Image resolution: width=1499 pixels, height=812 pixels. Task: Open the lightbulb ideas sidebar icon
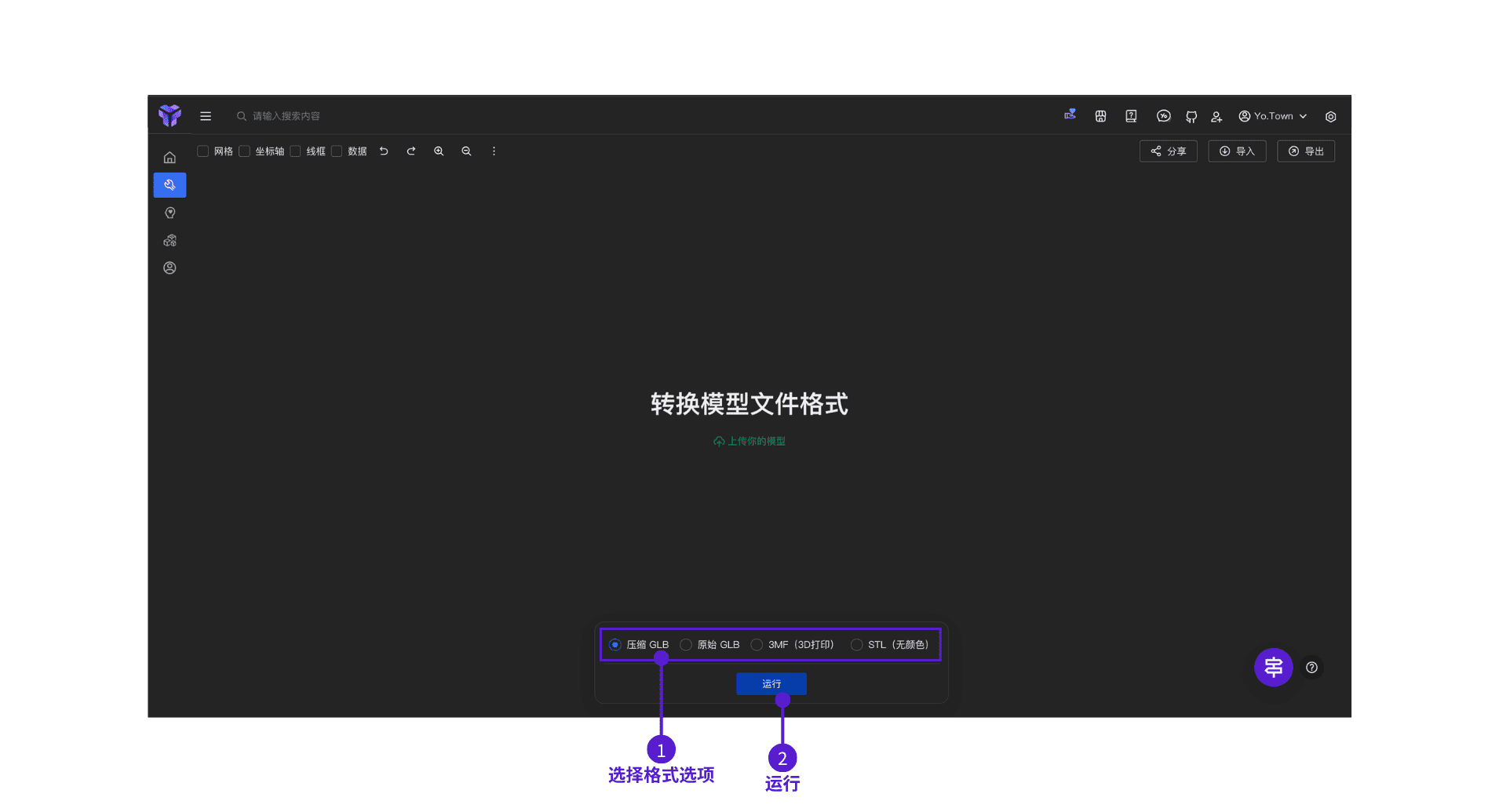click(x=170, y=213)
